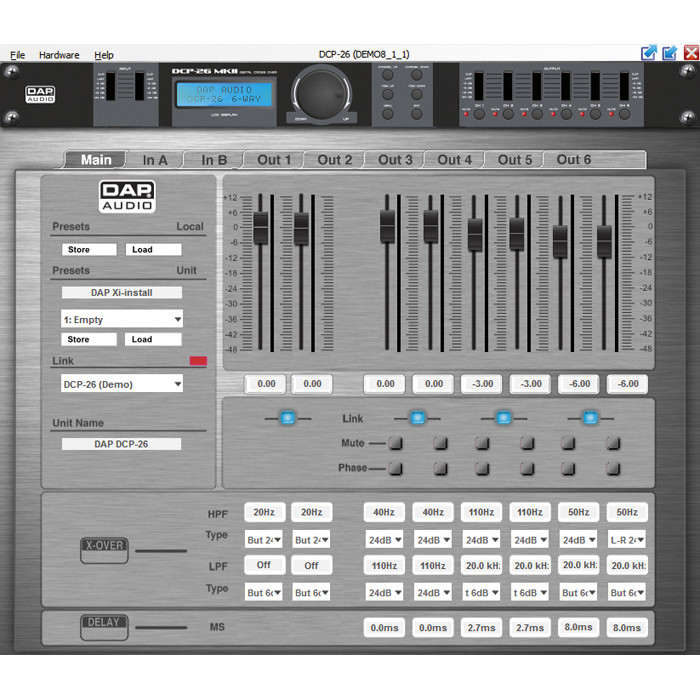The image size is (700, 700).
Task: Click the local presets Store button
Action: 89,249
